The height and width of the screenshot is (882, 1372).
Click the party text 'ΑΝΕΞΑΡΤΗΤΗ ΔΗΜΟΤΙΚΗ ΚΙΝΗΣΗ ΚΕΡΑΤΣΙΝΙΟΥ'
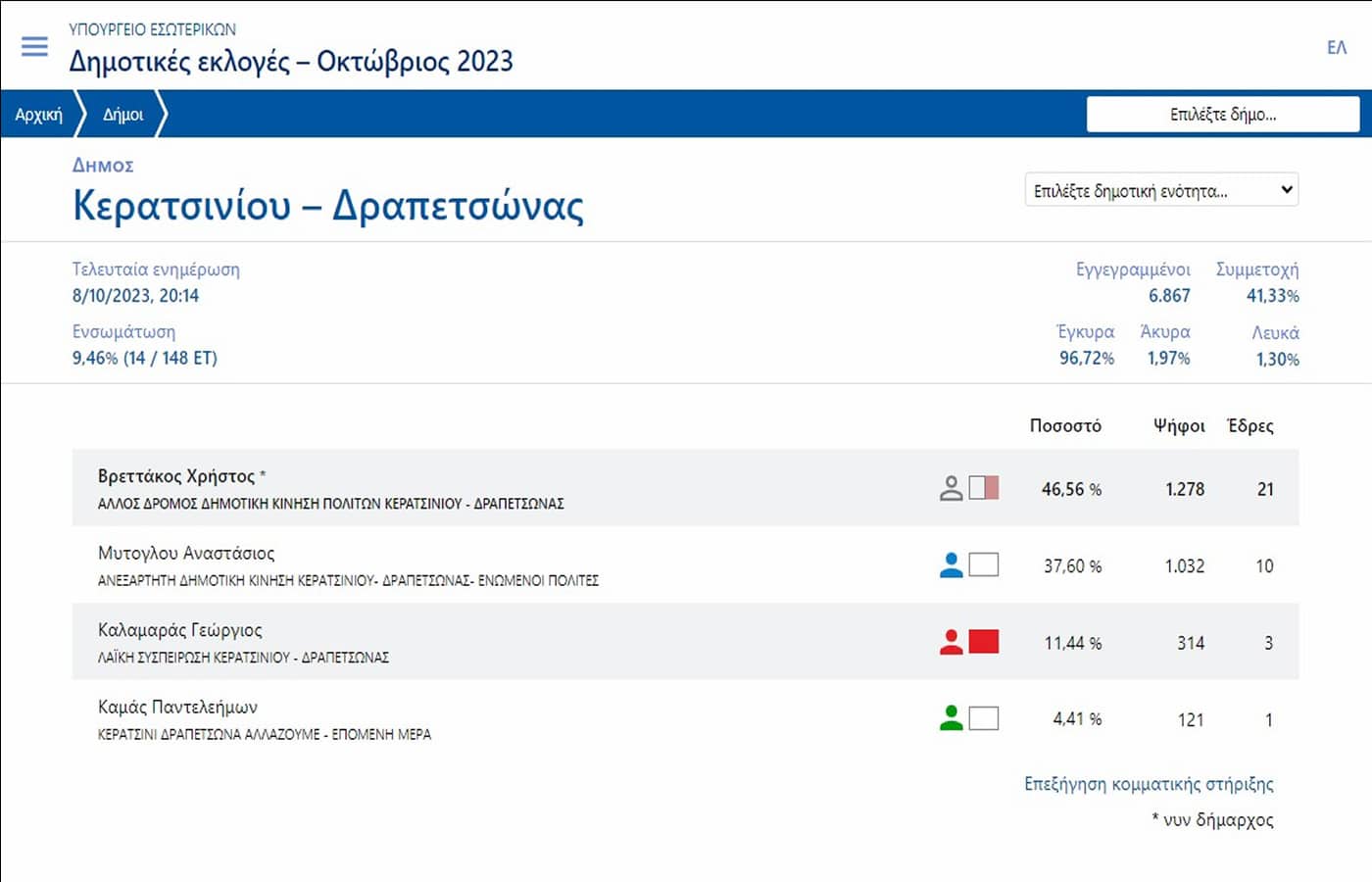[x=236, y=580]
